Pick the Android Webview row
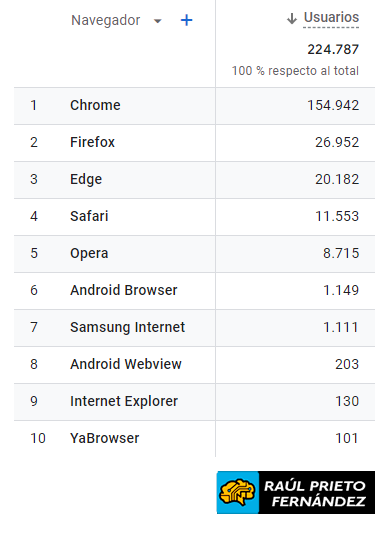The image size is (390, 534). [x=194, y=364]
